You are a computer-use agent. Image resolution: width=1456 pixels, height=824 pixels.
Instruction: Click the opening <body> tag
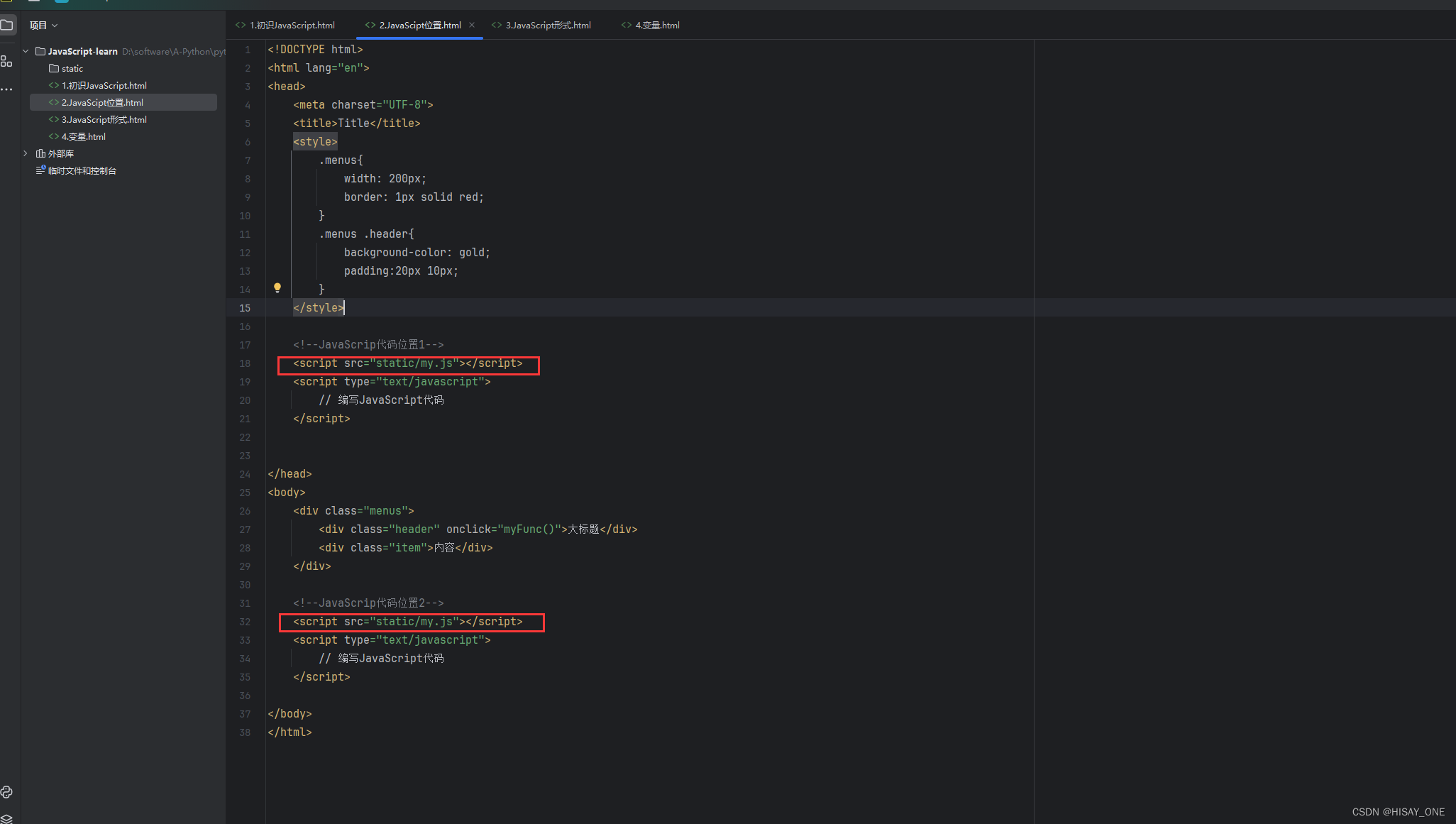pyautogui.click(x=287, y=492)
